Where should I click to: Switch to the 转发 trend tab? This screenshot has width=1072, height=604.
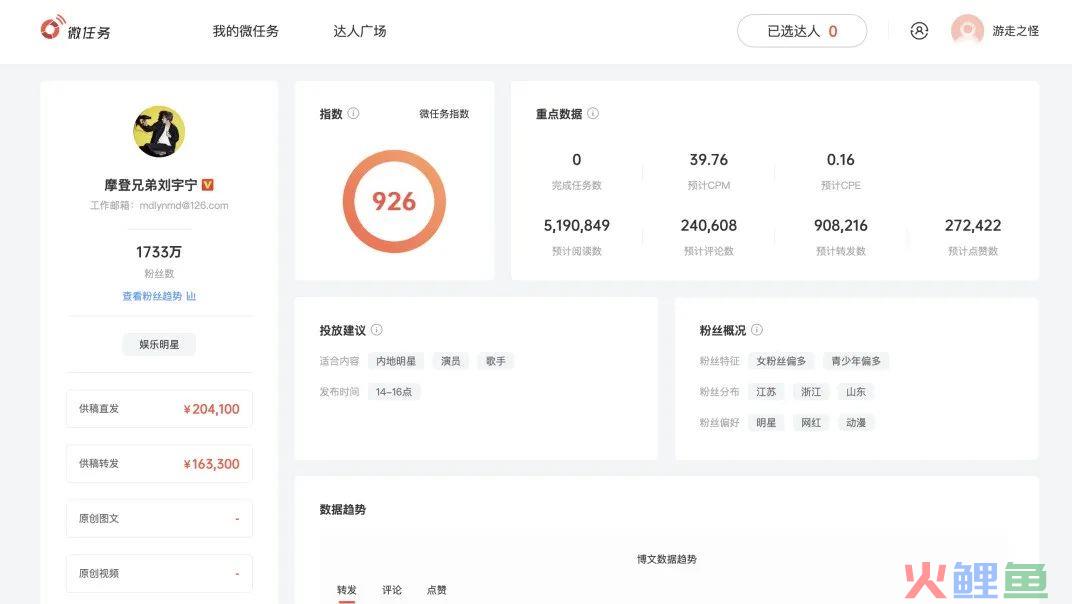point(347,590)
